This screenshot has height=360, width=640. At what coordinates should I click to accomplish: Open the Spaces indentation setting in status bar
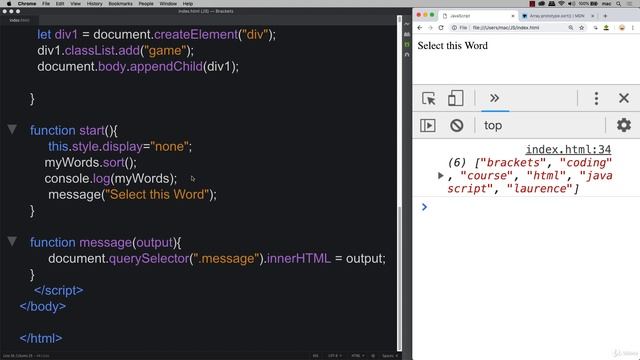390,356
